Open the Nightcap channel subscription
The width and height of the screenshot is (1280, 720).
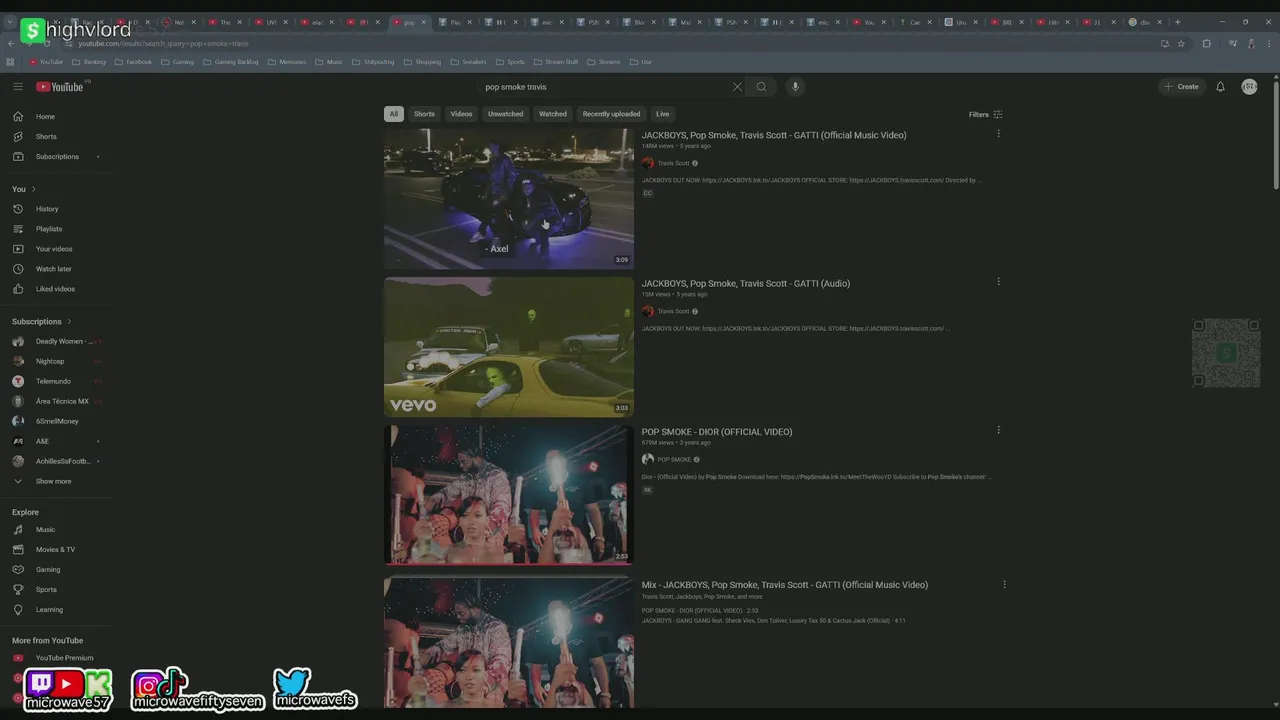point(57,361)
